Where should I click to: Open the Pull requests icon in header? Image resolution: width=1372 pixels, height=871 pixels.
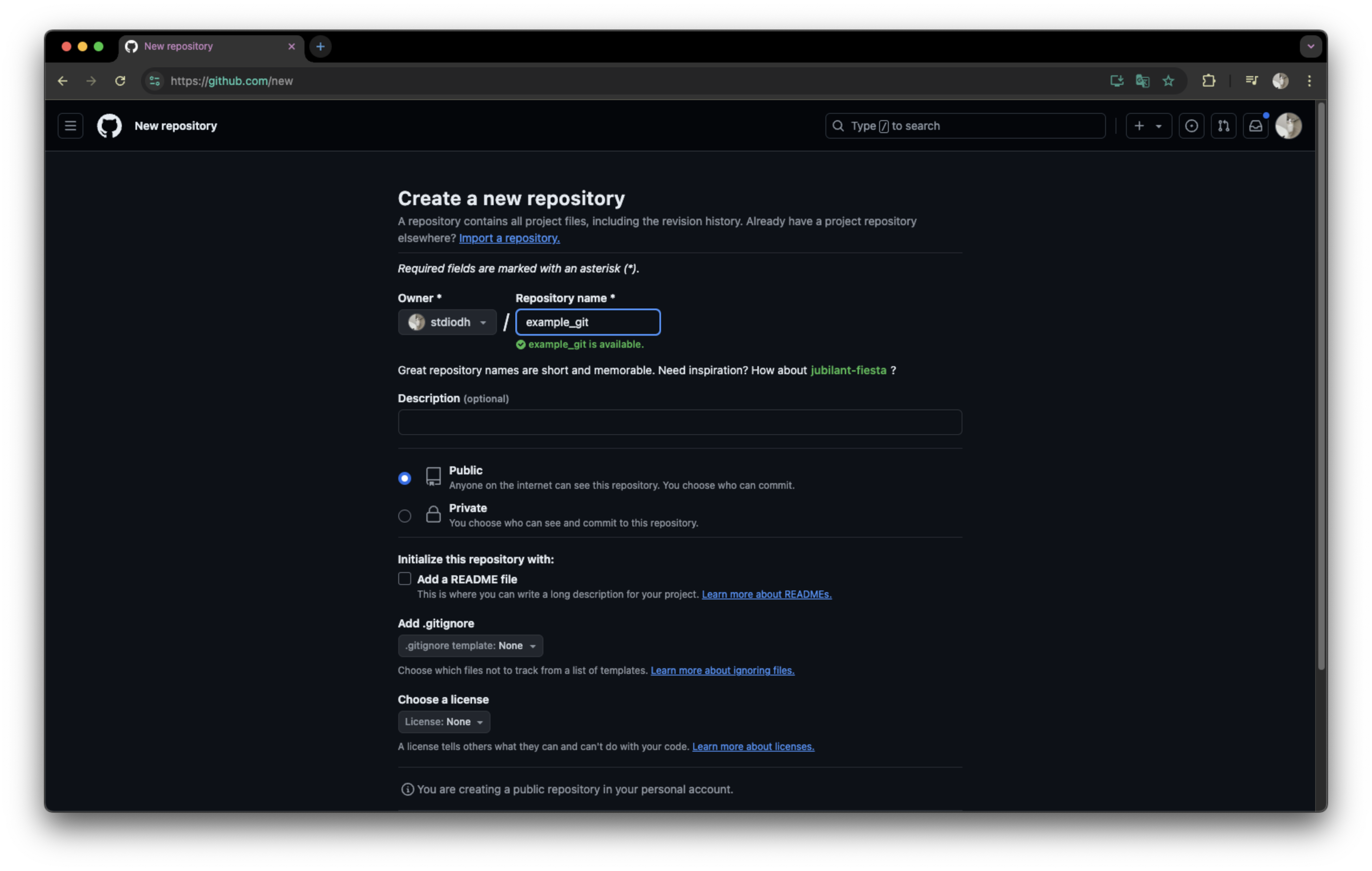(1223, 126)
